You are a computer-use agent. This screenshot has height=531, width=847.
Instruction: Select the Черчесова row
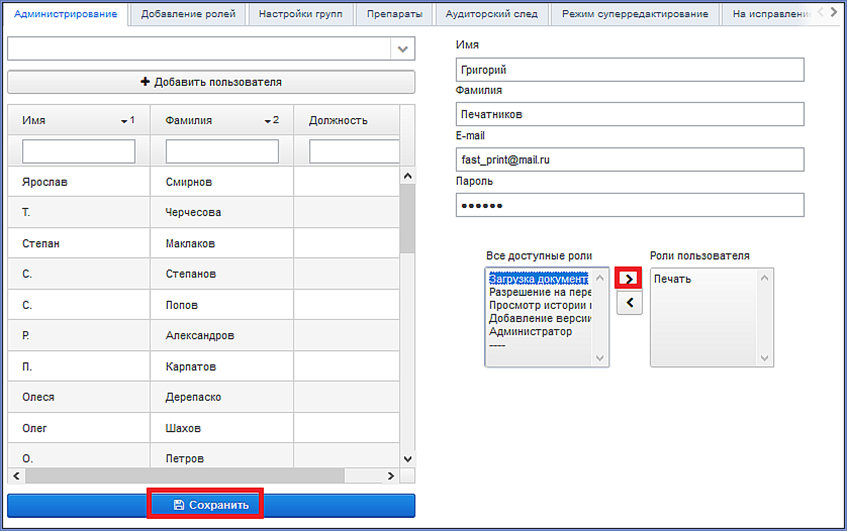click(x=204, y=212)
